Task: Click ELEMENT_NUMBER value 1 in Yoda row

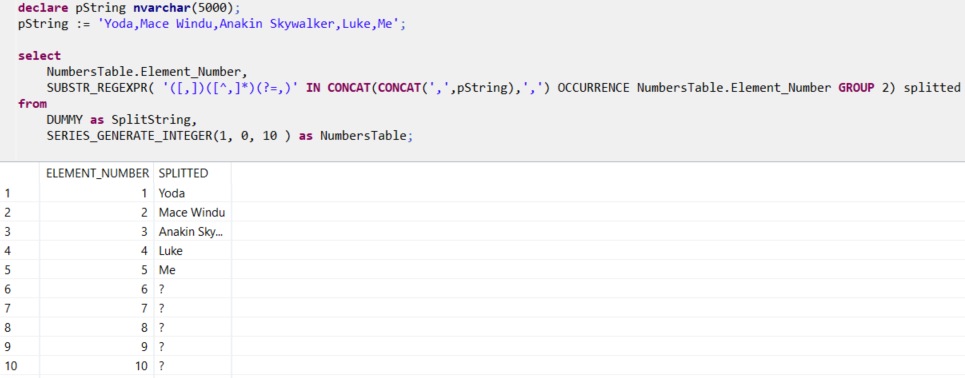Action: click(97, 193)
